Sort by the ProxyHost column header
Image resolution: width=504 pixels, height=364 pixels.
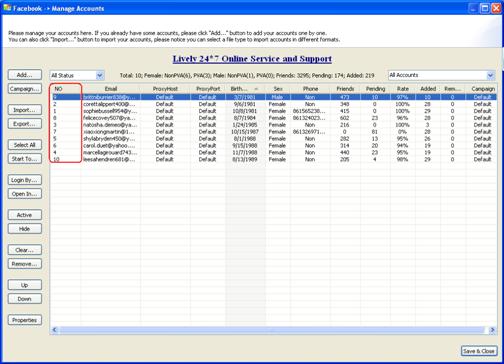click(x=165, y=89)
